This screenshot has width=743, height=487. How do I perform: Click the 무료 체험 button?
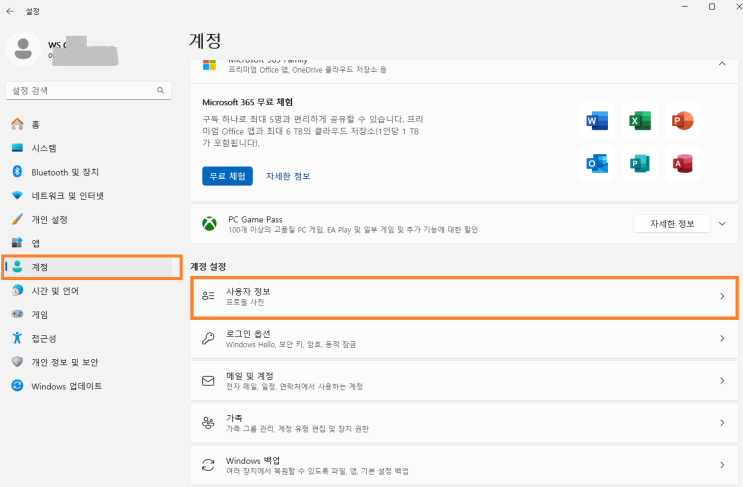click(227, 176)
